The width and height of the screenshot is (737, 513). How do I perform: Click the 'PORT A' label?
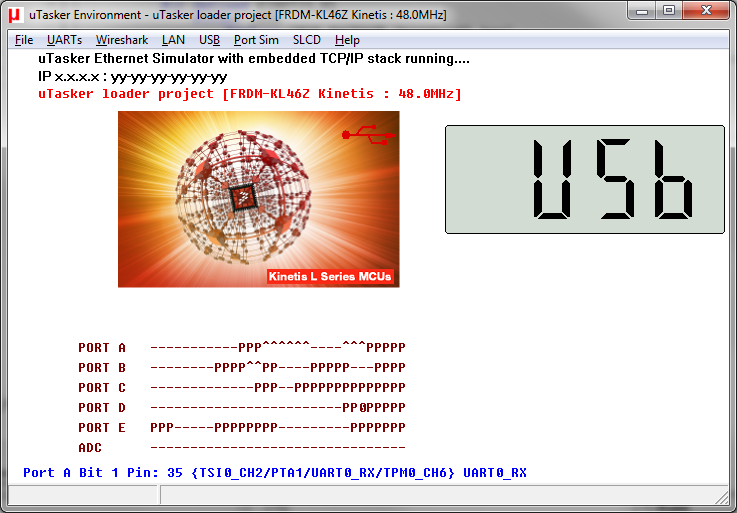click(x=102, y=347)
